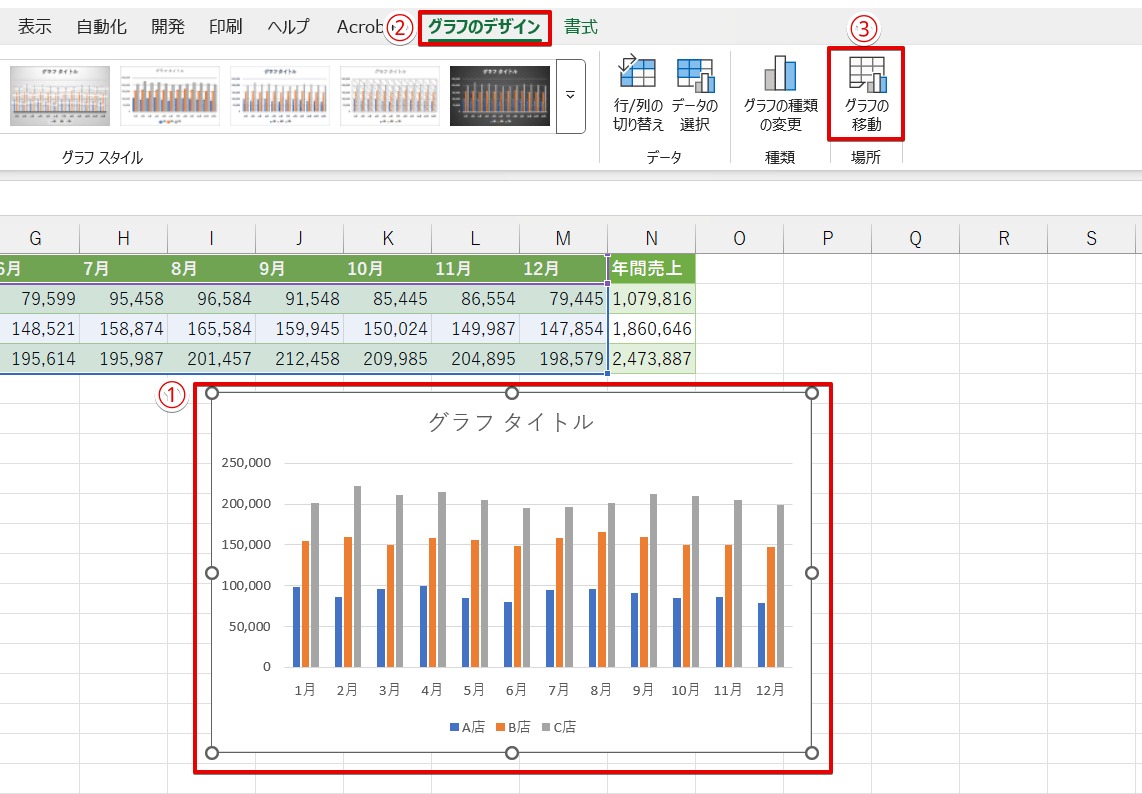Click the 年間売上 header cell
Screen dimensions: 1142x794
651,269
